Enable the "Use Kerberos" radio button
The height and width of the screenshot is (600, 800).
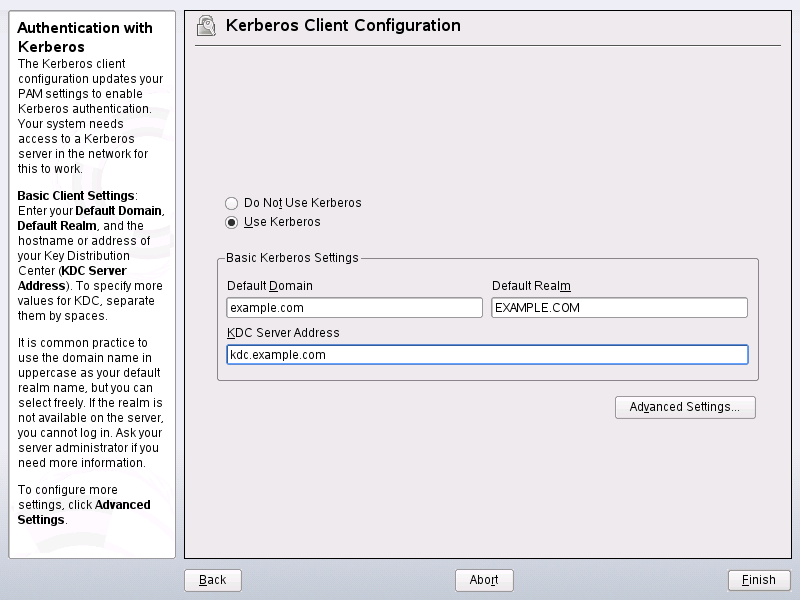point(232,222)
